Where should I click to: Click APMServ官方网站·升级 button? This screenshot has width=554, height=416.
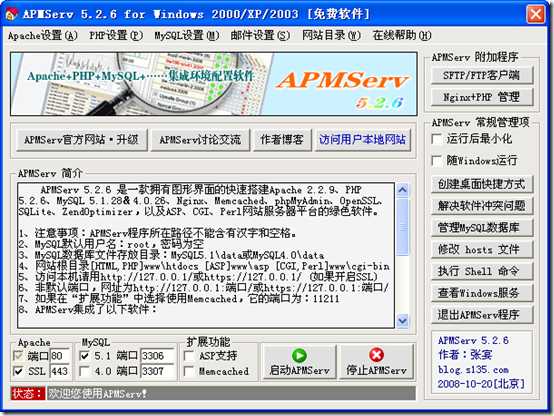82,140
